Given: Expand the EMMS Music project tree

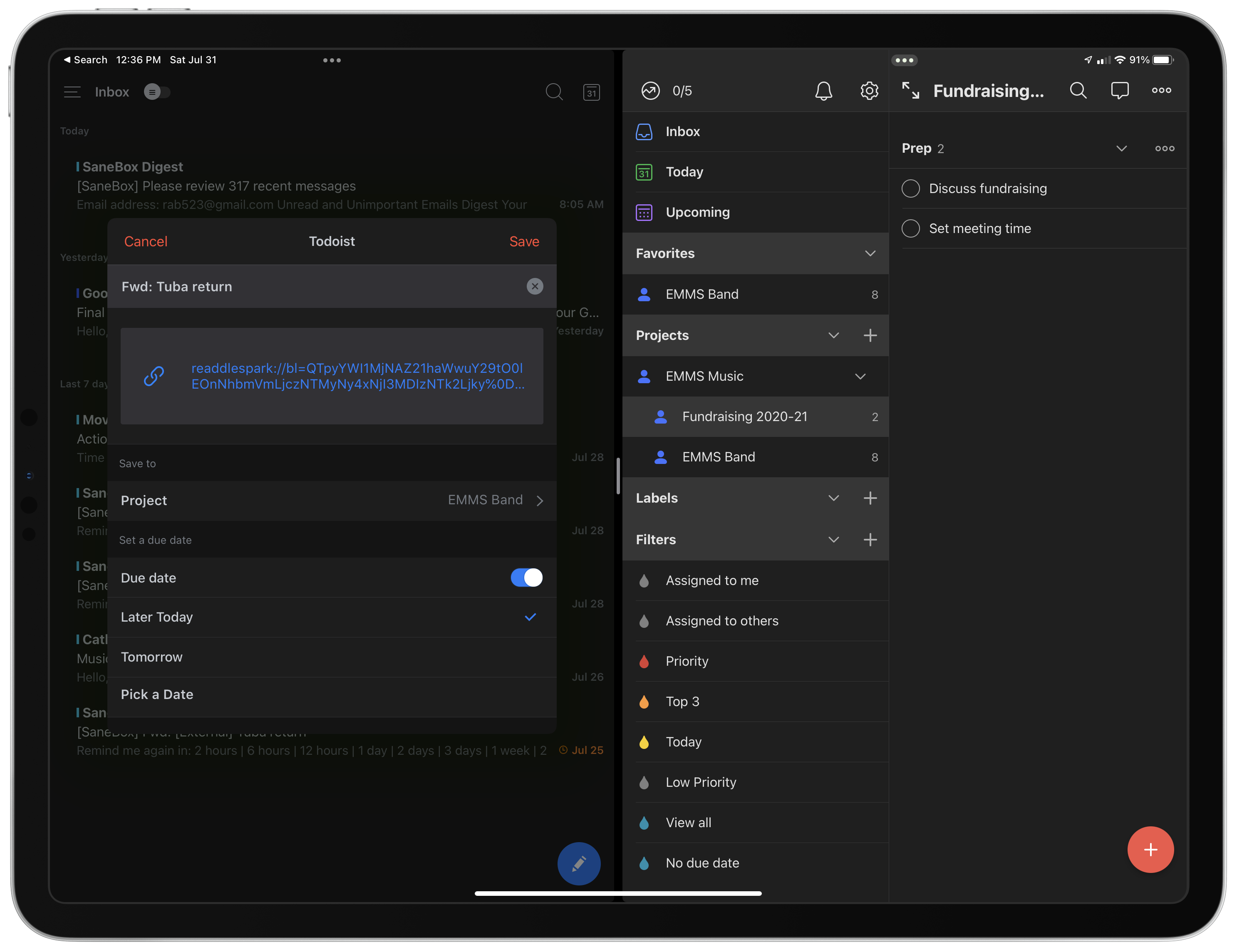Looking at the screenshot, I should (858, 375).
